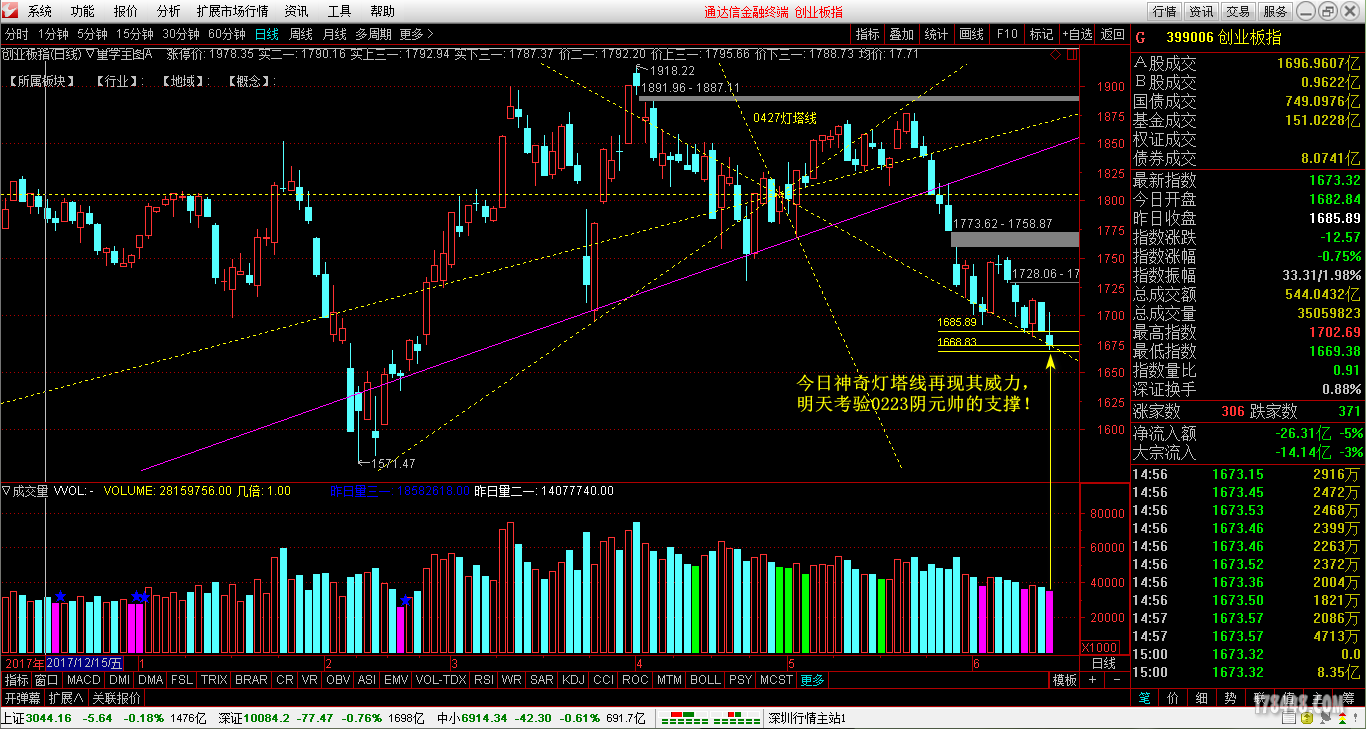Click the 交易 button in the title bar
The width and height of the screenshot is (1366, 729).
coord(1238,11)
